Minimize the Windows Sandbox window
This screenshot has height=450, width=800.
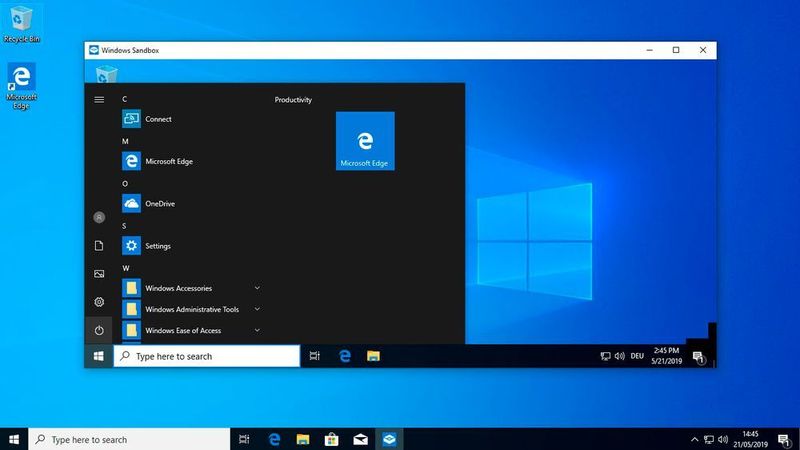pyautogui.click(x=649, y=50)
